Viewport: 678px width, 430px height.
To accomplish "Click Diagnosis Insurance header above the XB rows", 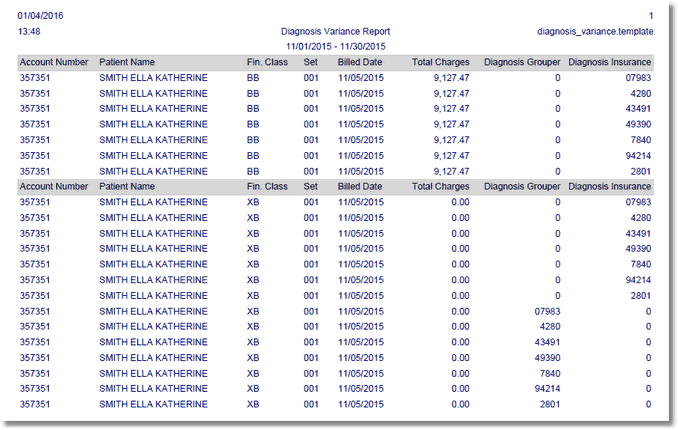I will click(x=609, y=186).
